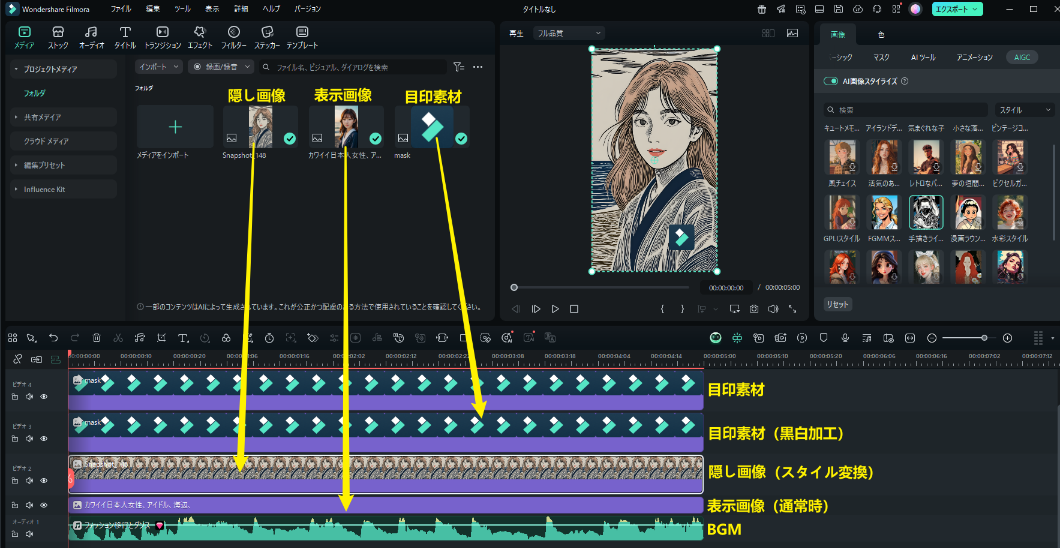
Task: Mute the ビデオ3 track speaker icon
Action: coord(29,439)
